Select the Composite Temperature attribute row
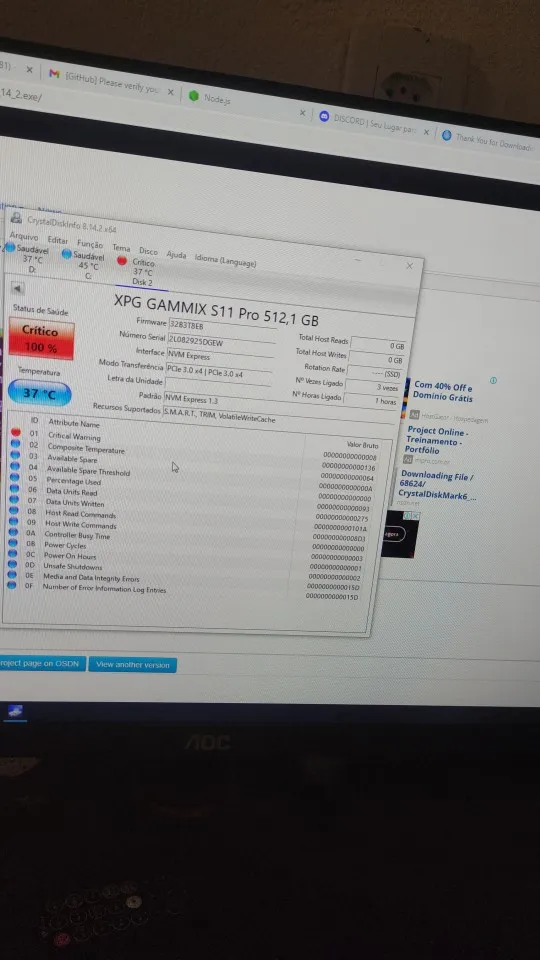This screenshot has width=540, height=960. 195,458
